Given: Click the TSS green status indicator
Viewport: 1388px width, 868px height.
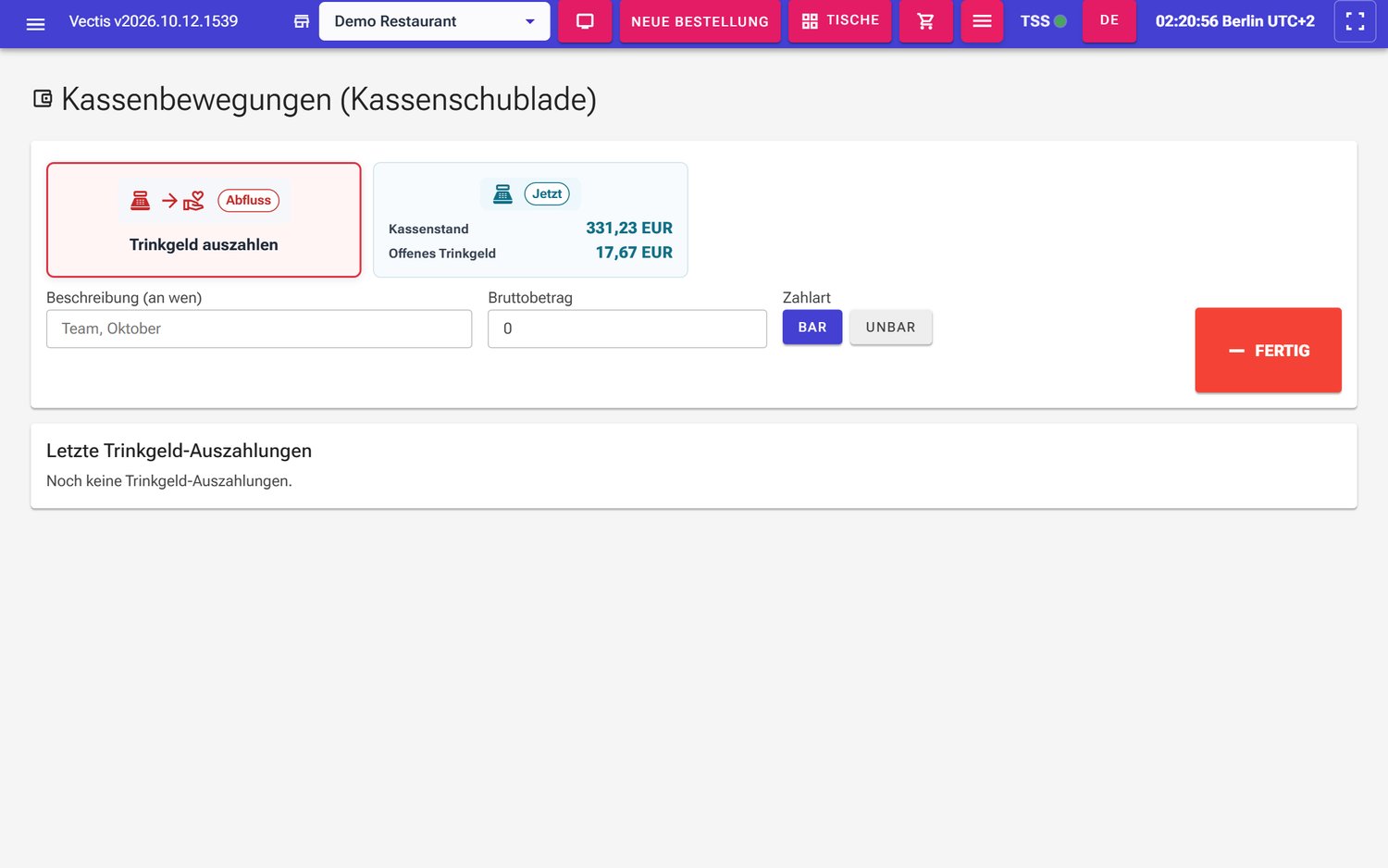Looking at the screenshot, I should (1060, 21).
